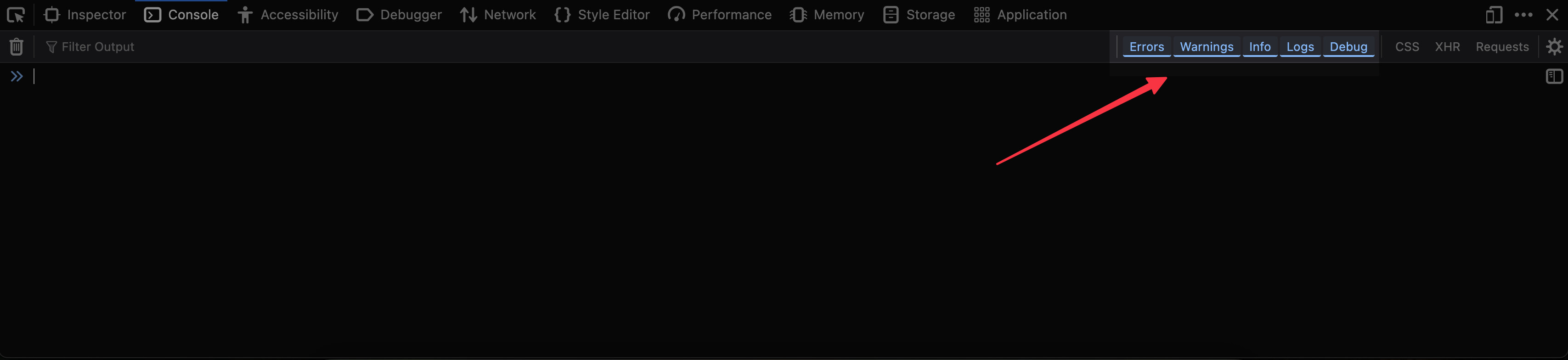Screen dimensions: 1568x360
Task: Switch to multi-line editor mode icon
Action: [1554, 77]
